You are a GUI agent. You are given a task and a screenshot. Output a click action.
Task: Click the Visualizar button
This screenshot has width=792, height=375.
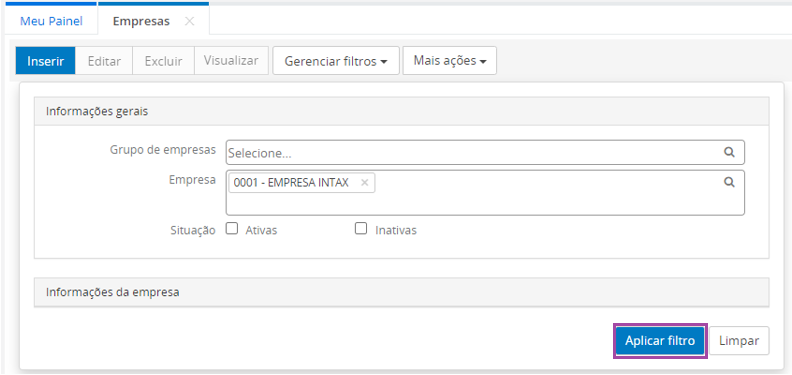coord(231,61)
